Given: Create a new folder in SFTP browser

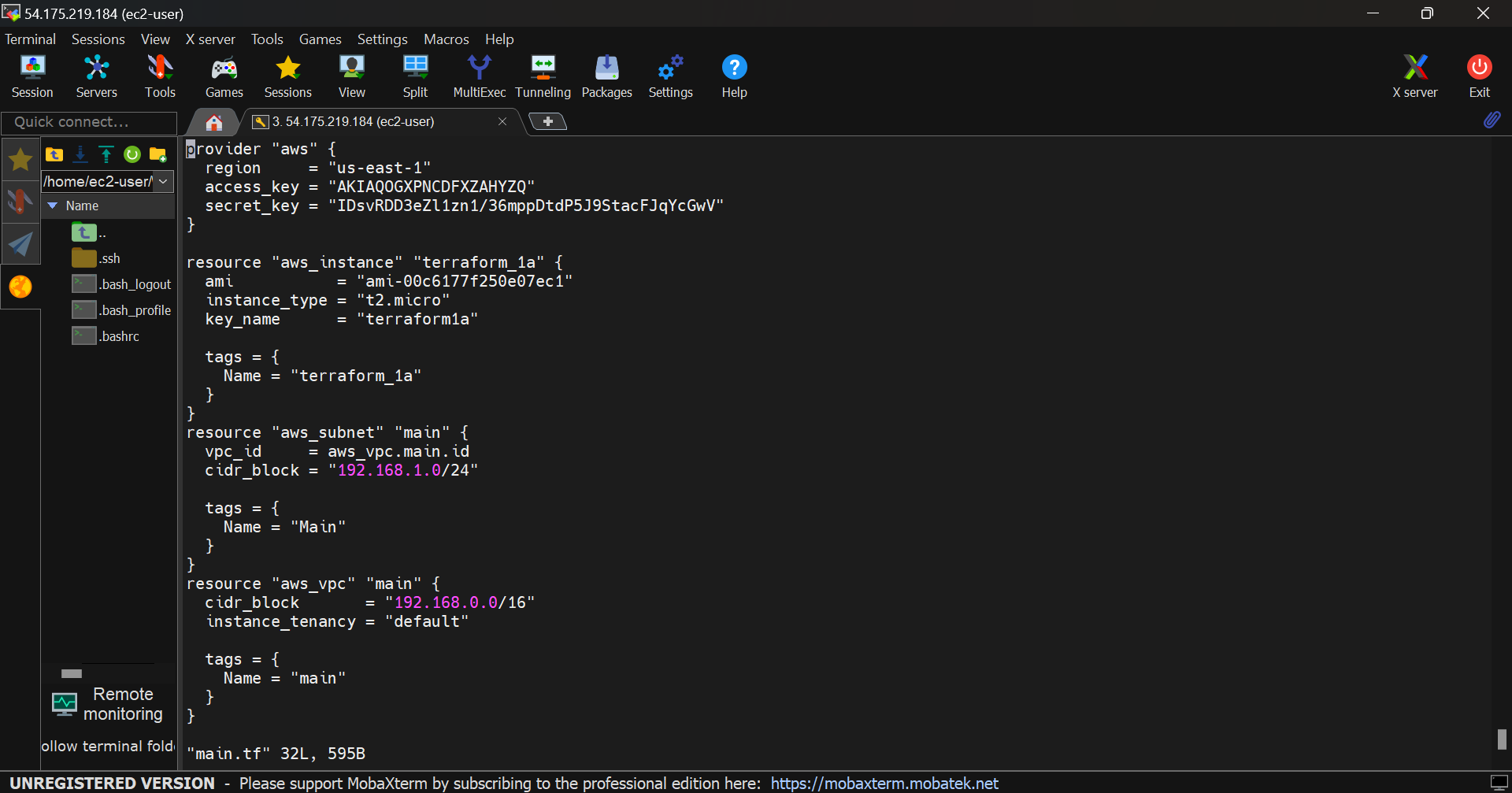Looking at the screenshot, I should [x=157, y=154].
